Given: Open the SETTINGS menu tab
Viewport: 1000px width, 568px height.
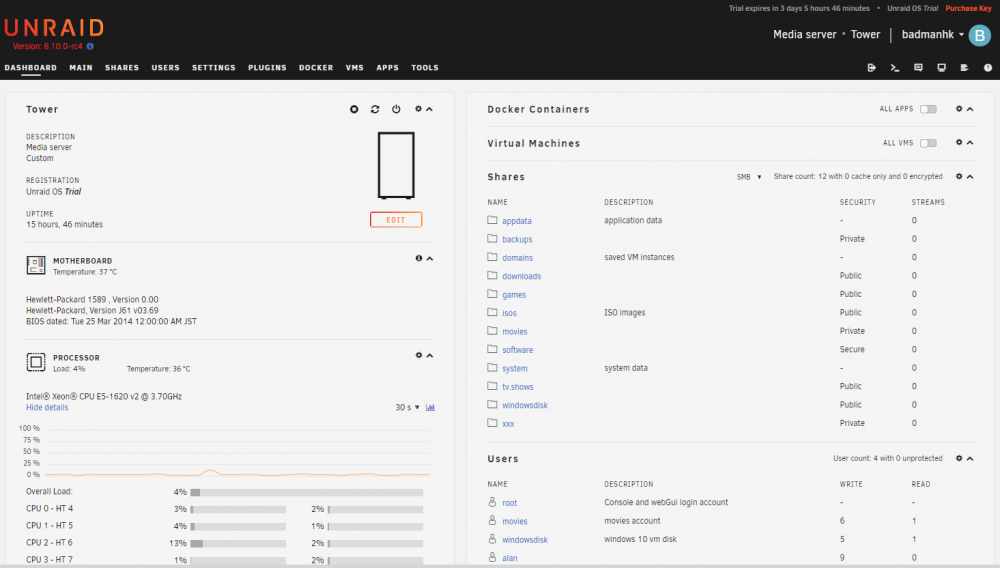Looking at the screenshot, I should [214, 68].
